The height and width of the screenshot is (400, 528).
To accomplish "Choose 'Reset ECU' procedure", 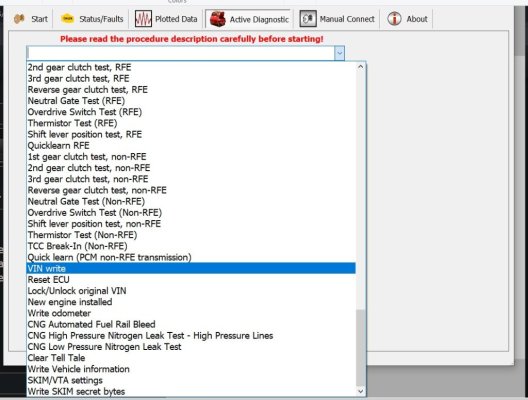I will click(x=191, y=279).
